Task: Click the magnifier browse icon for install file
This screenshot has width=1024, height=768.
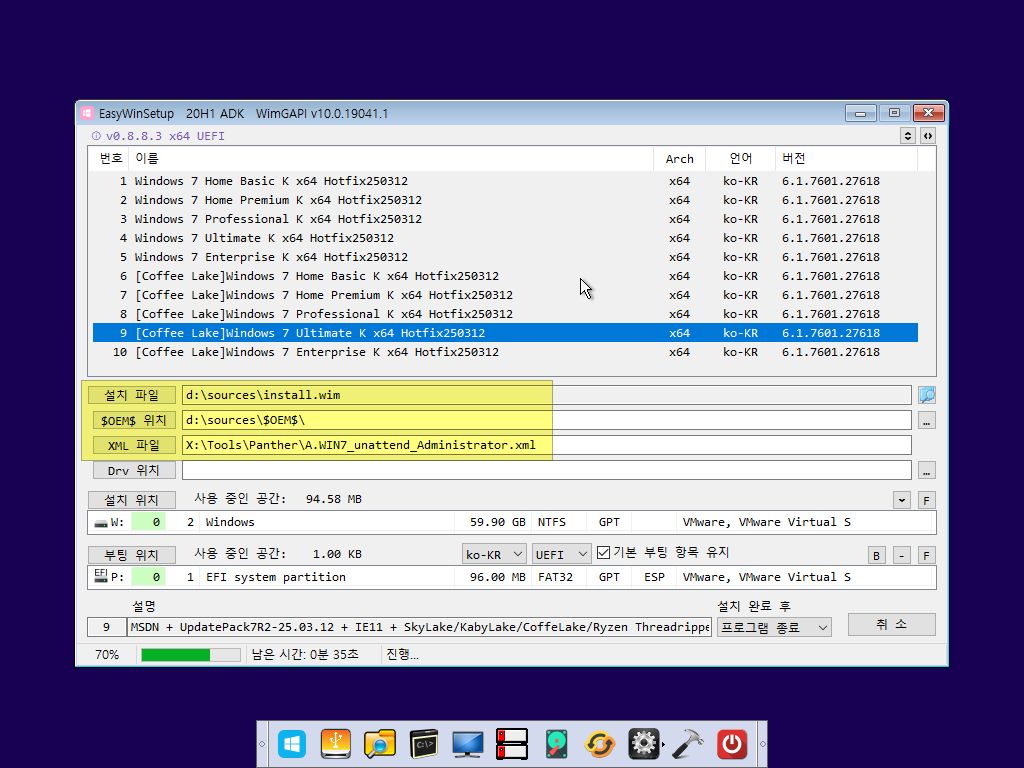Action: click(927, 394)
